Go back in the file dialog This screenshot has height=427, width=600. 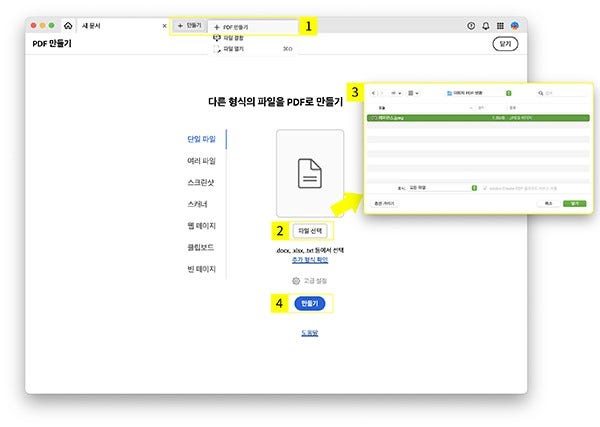pyautogui.click(x=373, y=93)
